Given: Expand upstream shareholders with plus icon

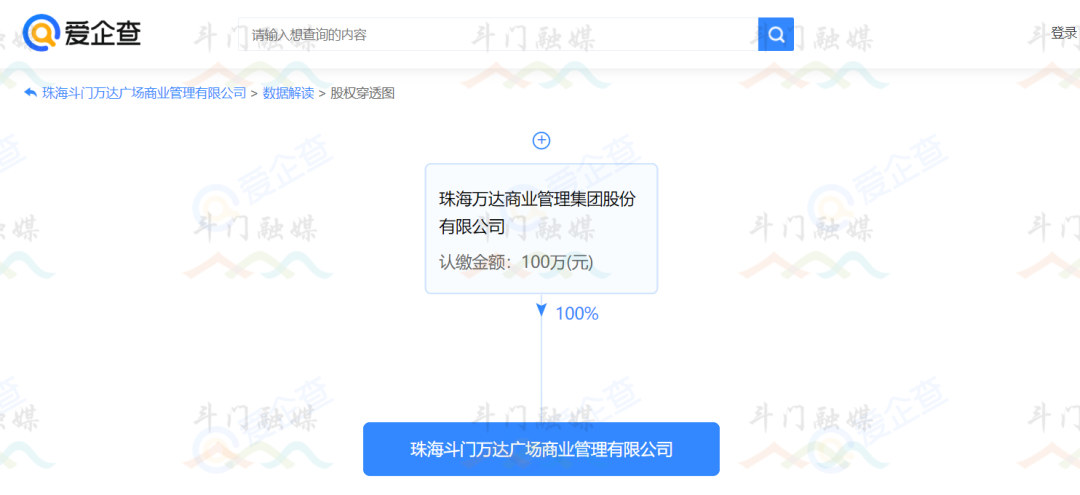Looking at the screenshot, I should point(541,140).
